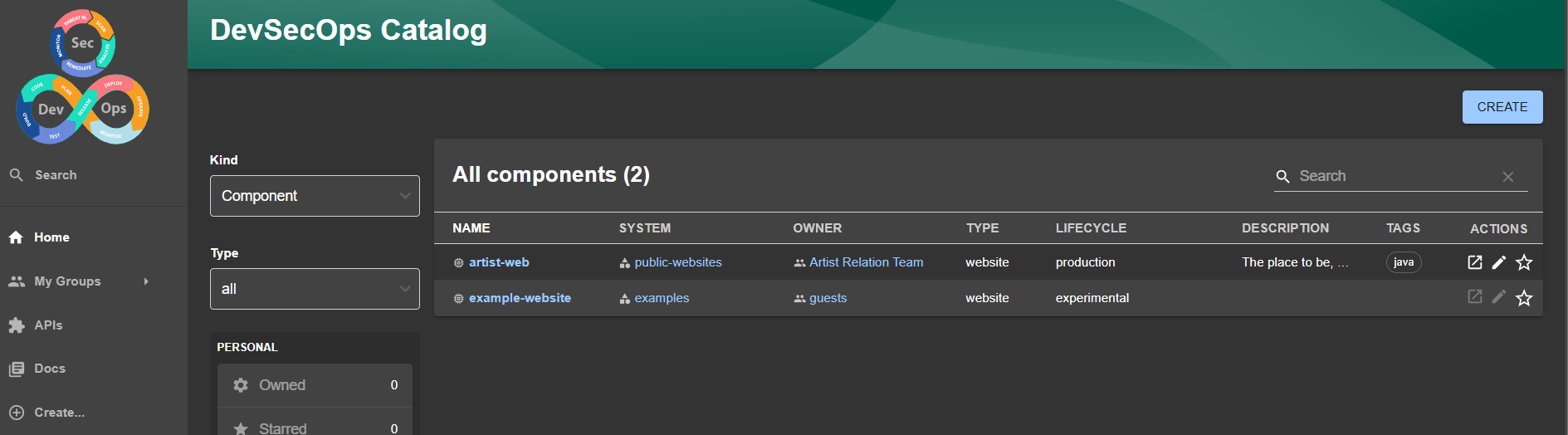Screen dimensions: 1568x435
Task: Open the Type dropdown showing all
Action: click(315, 289)
